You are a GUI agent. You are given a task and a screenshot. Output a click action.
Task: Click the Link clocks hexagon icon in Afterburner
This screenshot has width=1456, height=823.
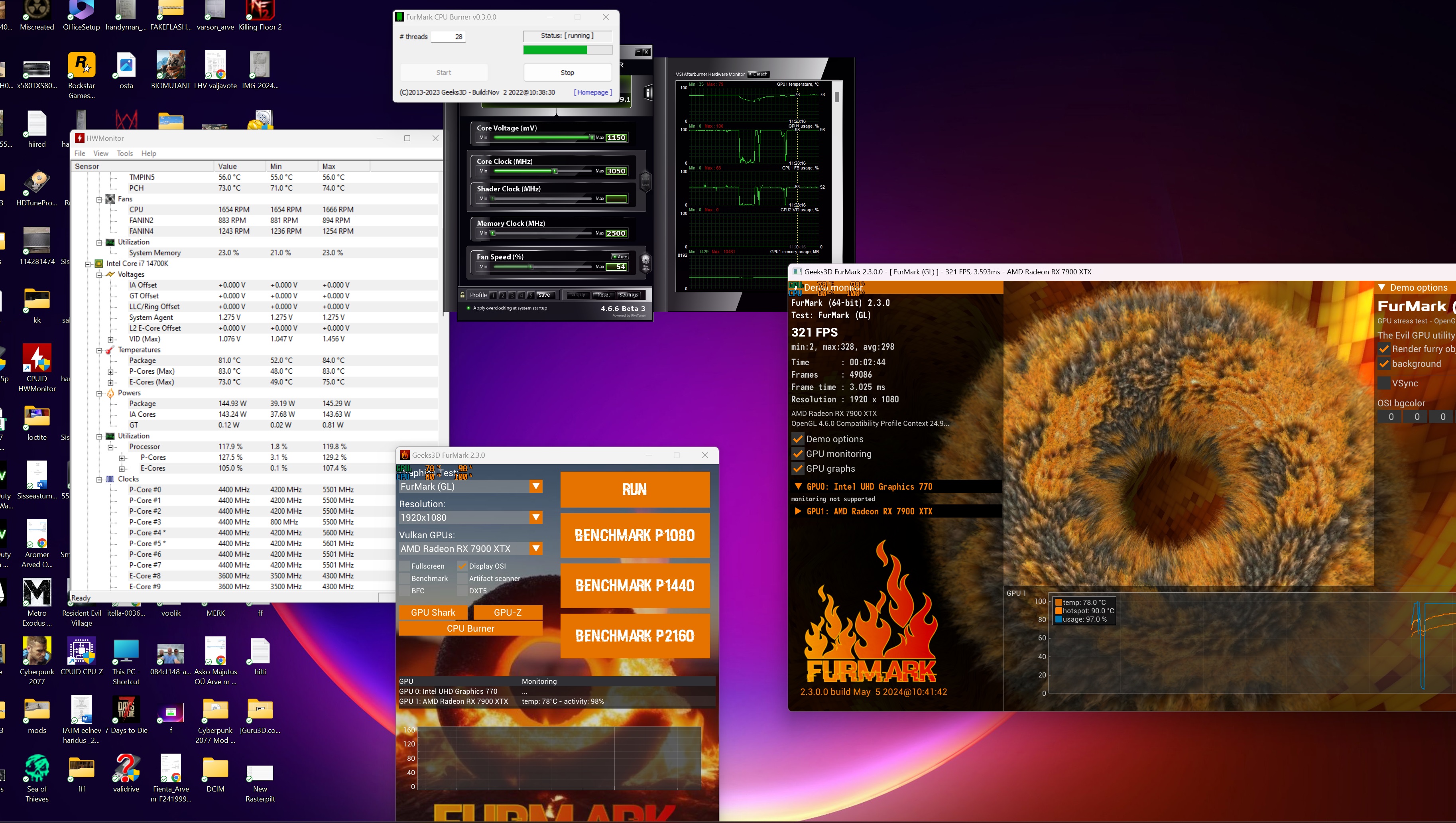point(645,182)
